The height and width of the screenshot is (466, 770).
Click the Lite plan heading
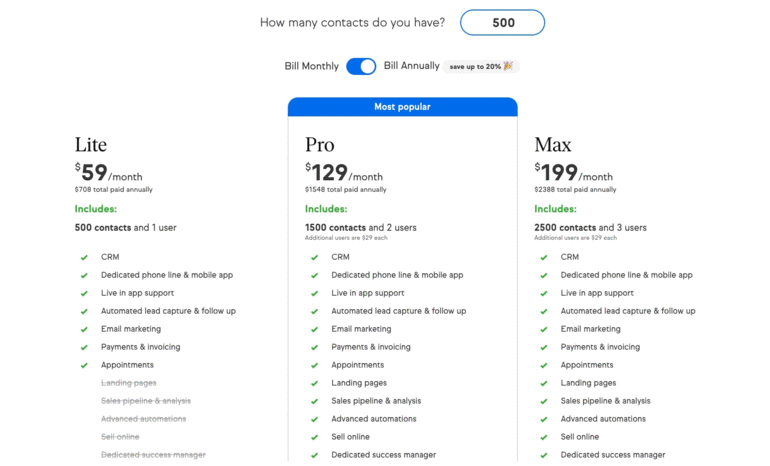tap(91, 145)
